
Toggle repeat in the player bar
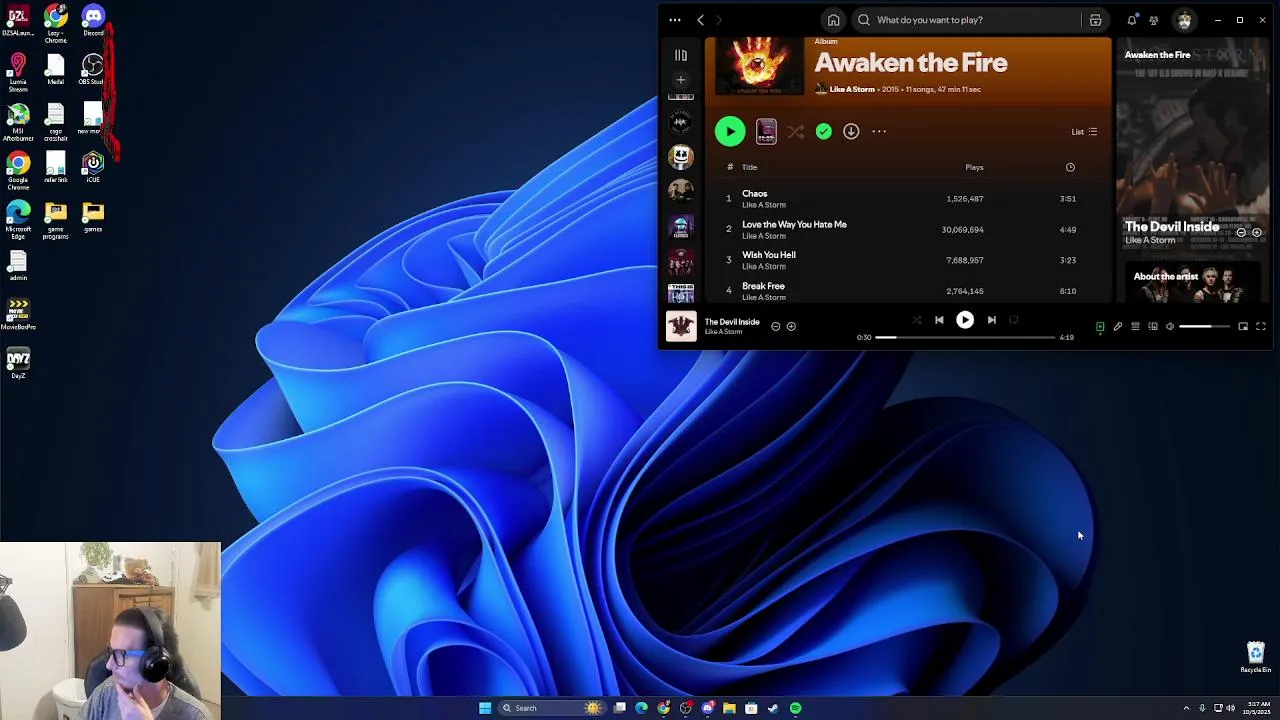coord(1013,320)
